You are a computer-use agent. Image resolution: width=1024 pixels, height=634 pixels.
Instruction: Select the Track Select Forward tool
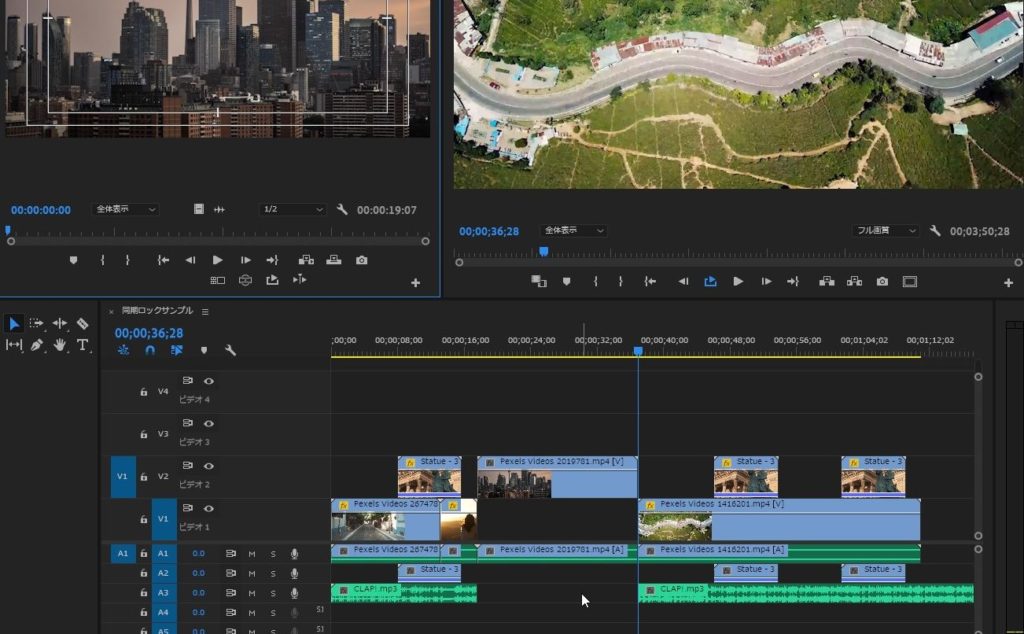coord(36,324)
